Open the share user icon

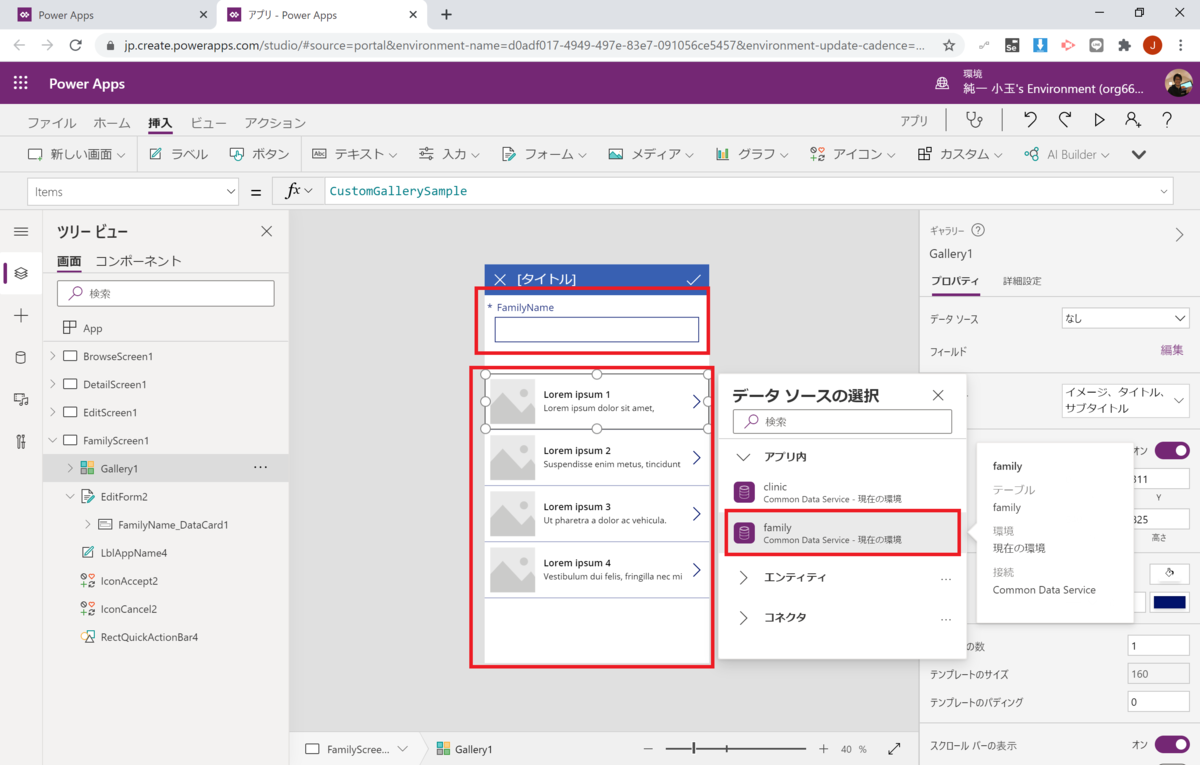[1132, 120]
